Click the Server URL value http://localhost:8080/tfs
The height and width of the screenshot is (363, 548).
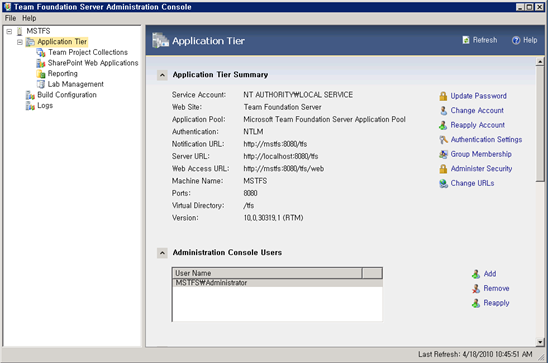click(x=281, y=157)
